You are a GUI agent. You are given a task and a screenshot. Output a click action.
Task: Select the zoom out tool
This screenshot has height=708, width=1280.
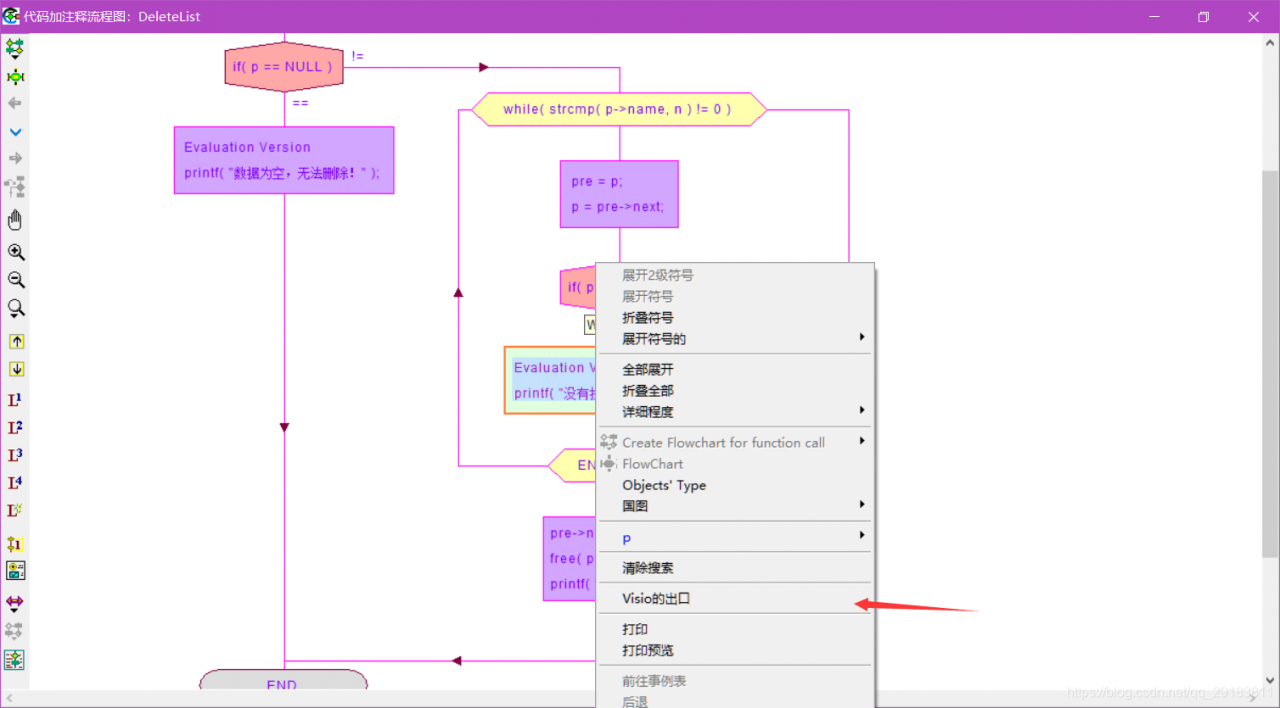(15, 280)
